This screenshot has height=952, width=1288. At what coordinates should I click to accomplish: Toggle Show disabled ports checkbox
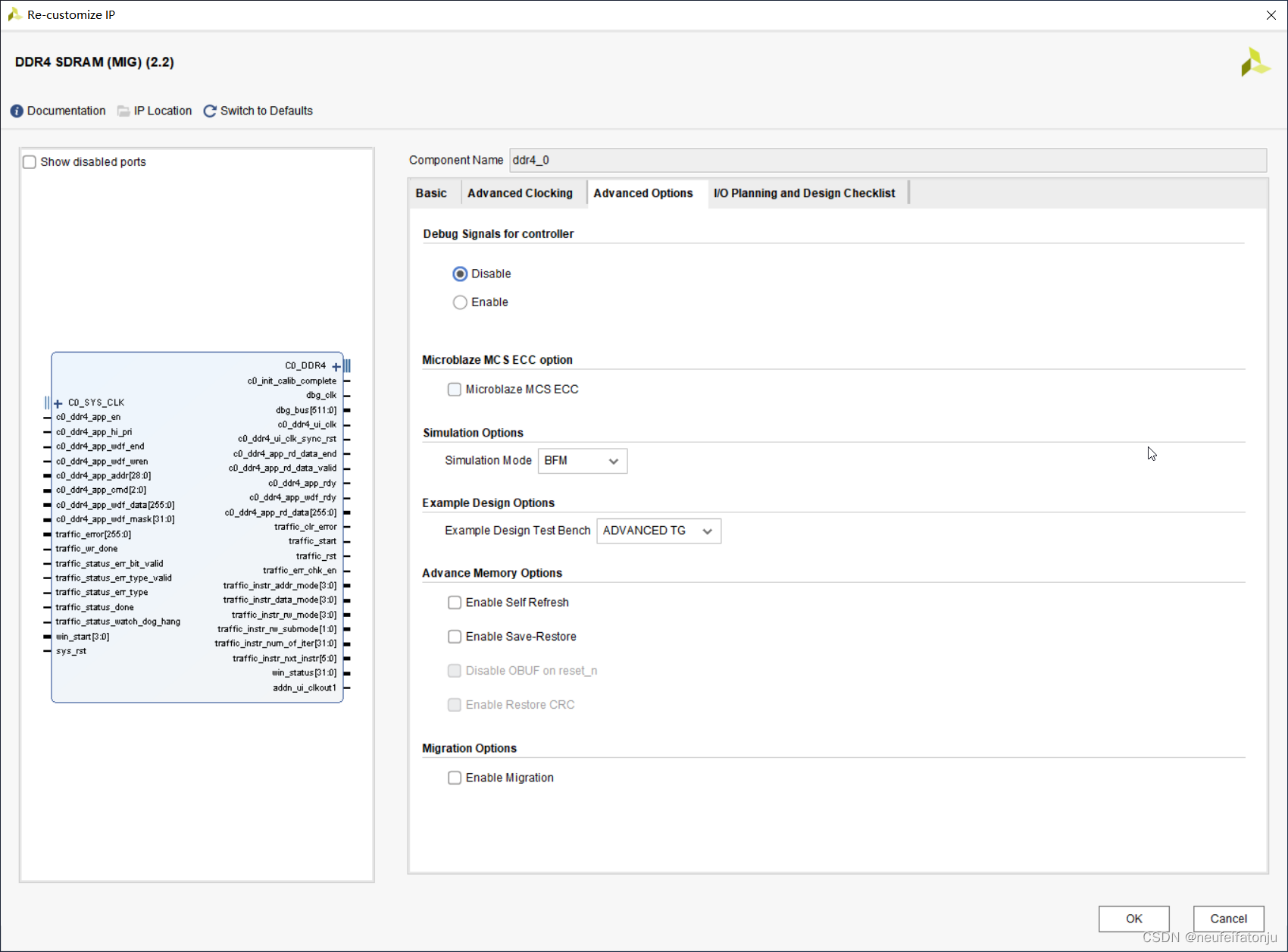pyautogui.click(x=30, y=162)
